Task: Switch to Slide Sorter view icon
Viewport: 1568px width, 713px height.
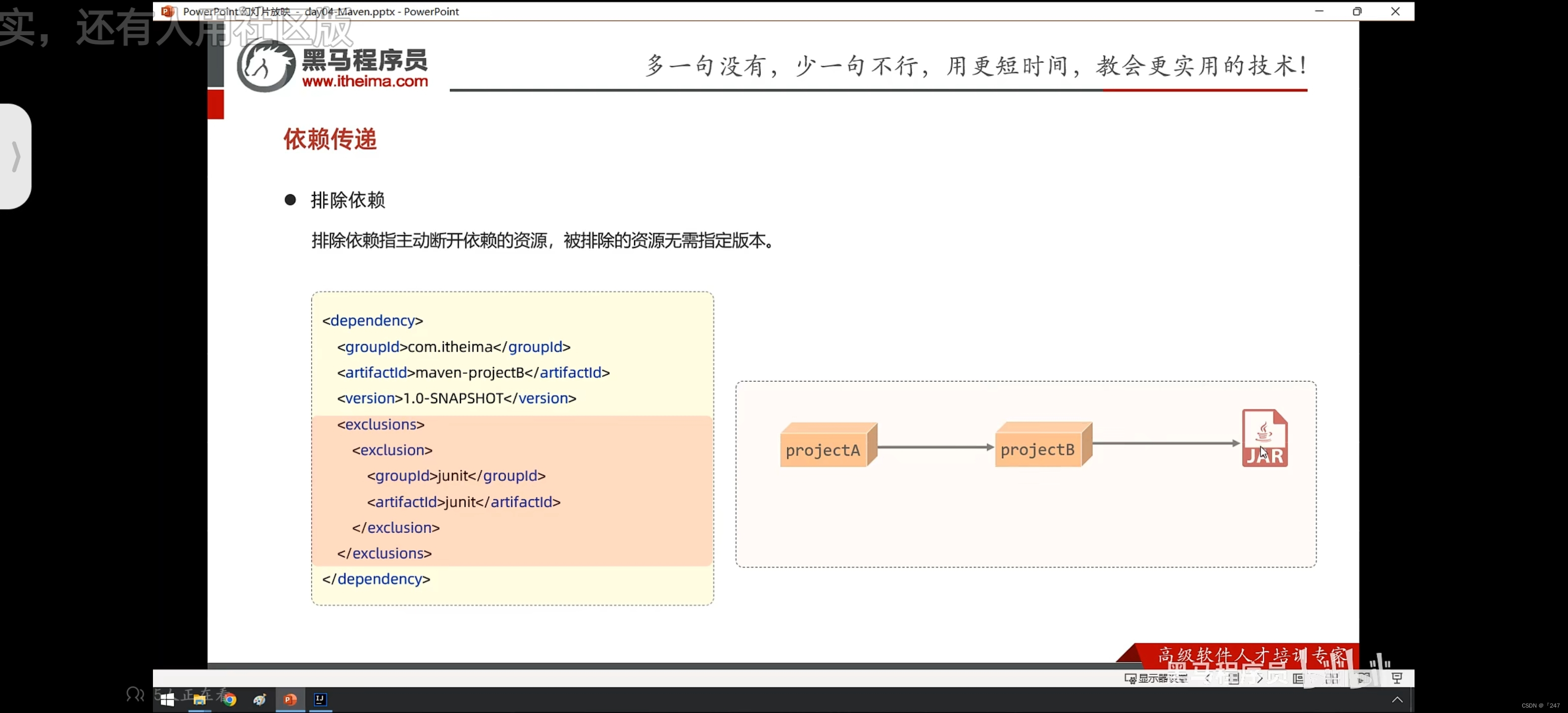Action: [1331, 678]
